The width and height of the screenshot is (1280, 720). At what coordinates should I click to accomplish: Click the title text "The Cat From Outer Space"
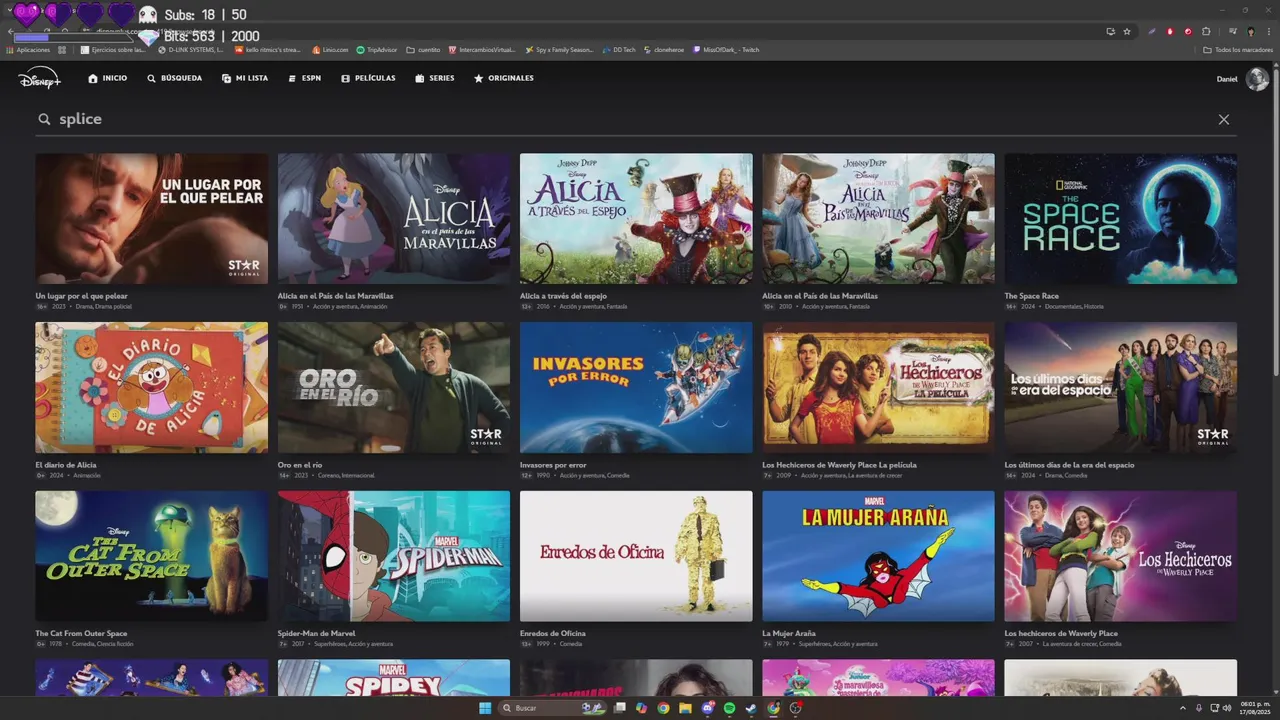(x=82, y=634)
